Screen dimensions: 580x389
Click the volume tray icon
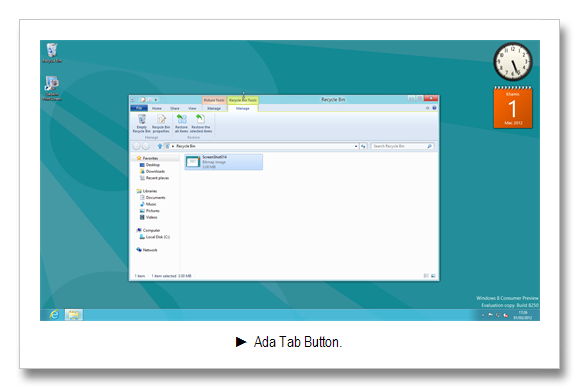pos(506,315)
